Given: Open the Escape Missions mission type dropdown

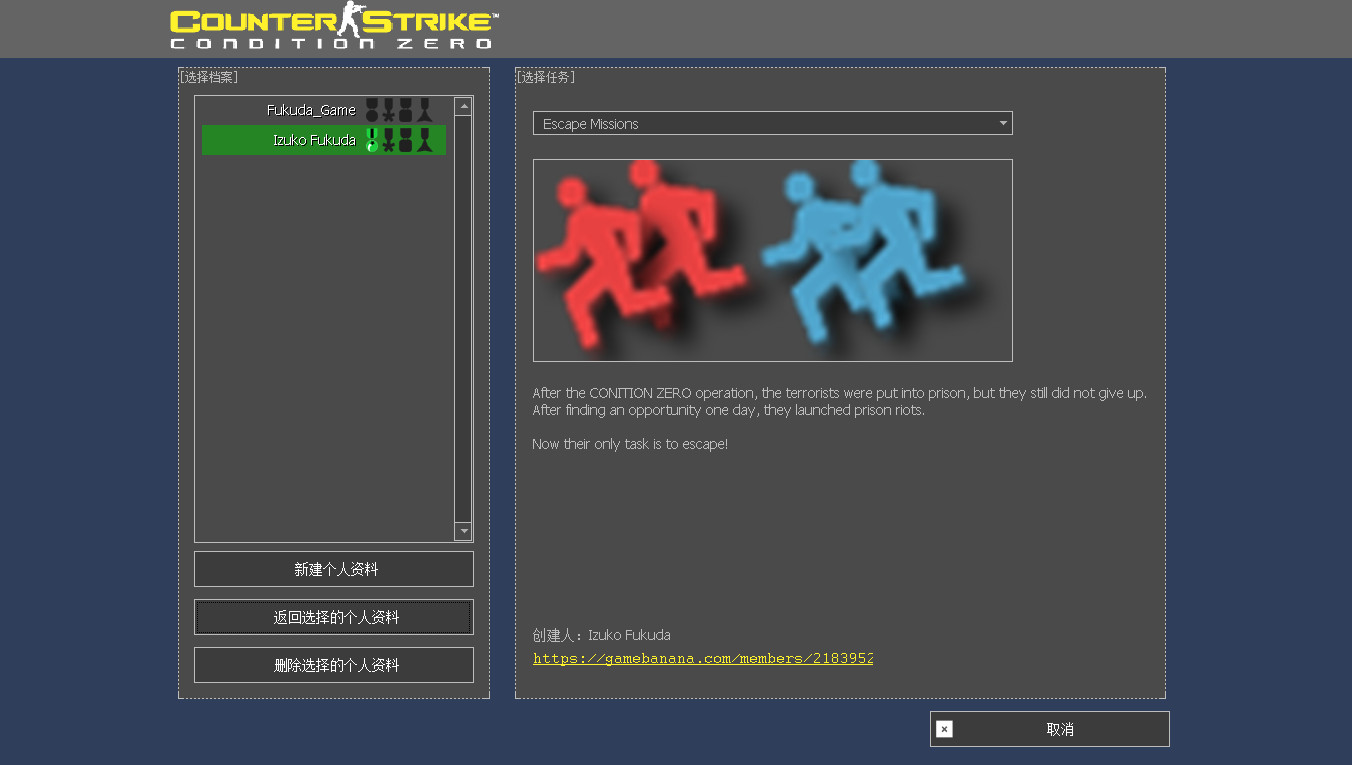Looking at the screenshot, I should coord(772,123).
